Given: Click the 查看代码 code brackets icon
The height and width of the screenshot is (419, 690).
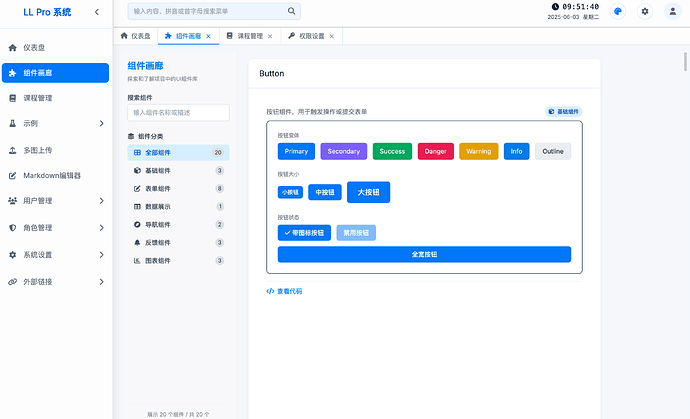Looking at the screenshot, I should (270, 291).
